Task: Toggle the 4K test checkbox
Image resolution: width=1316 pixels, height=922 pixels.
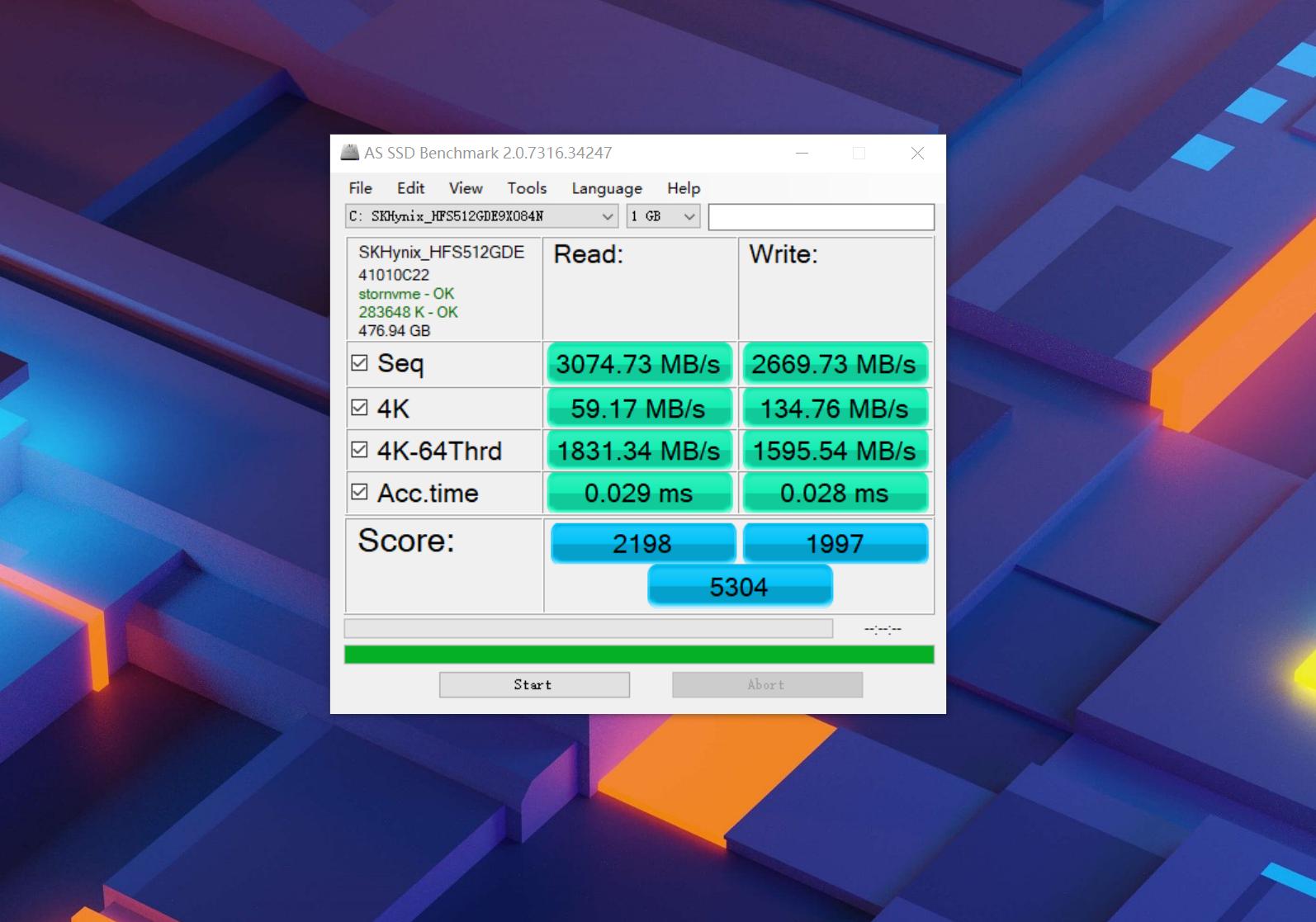Action: 359,408
